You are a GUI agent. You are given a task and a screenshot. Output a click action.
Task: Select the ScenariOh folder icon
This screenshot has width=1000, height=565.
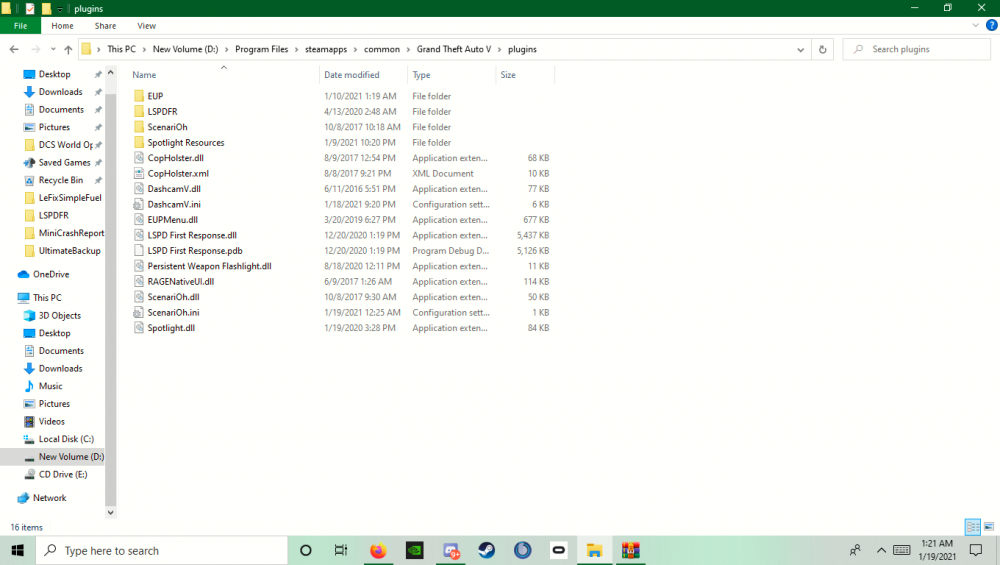pyautogui.click(x=139, y=127)
